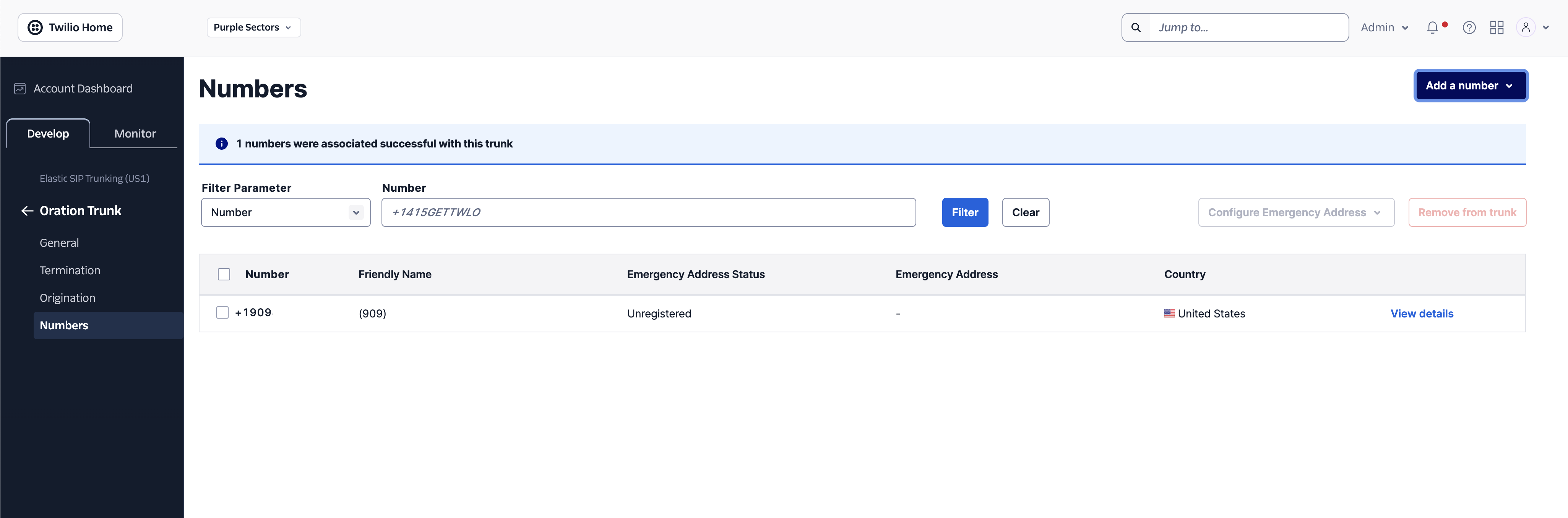The image size is (1568, 518).
Task: Click the search magnifier icon
Action: (1136, 28)
